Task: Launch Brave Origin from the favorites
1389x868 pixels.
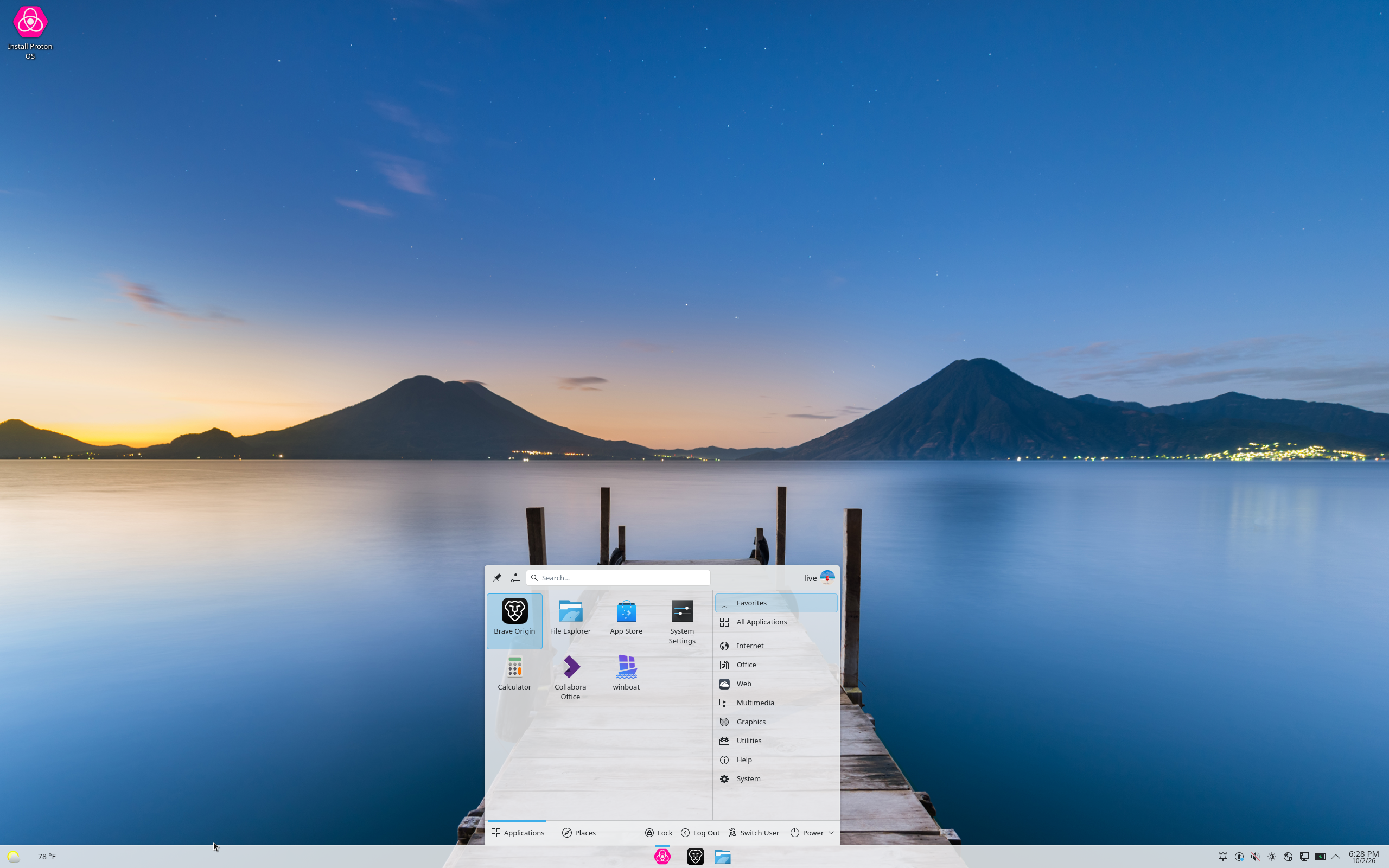Action: [514, 621]
